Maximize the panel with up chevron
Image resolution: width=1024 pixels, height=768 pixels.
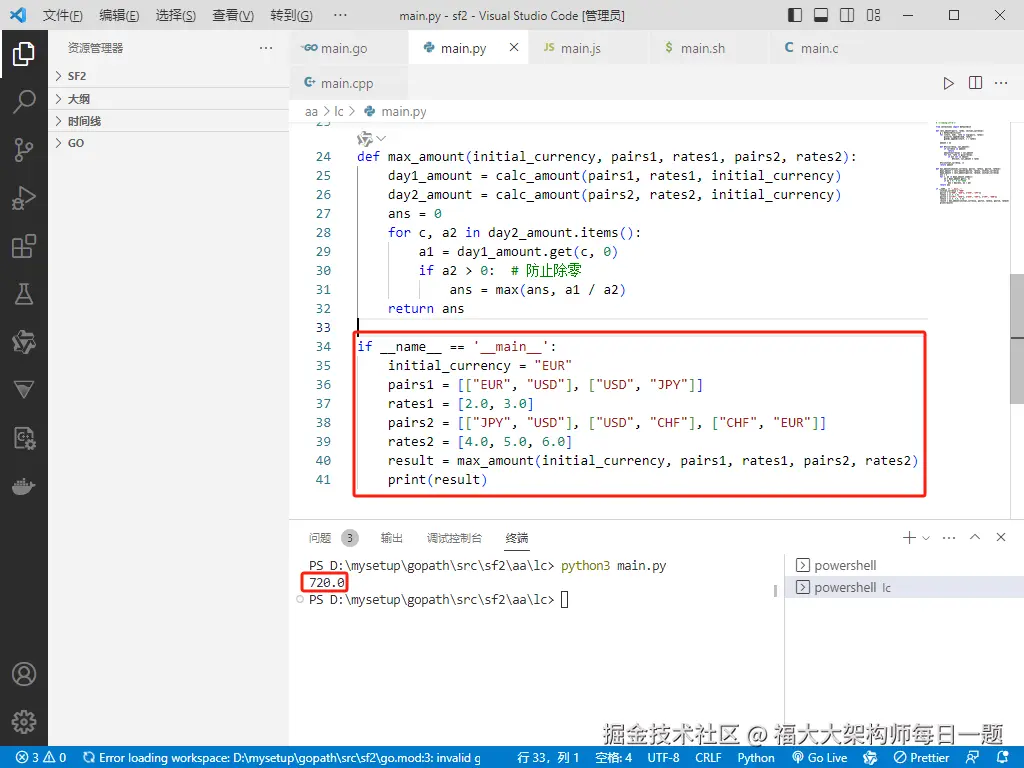(x=975, y=537)
